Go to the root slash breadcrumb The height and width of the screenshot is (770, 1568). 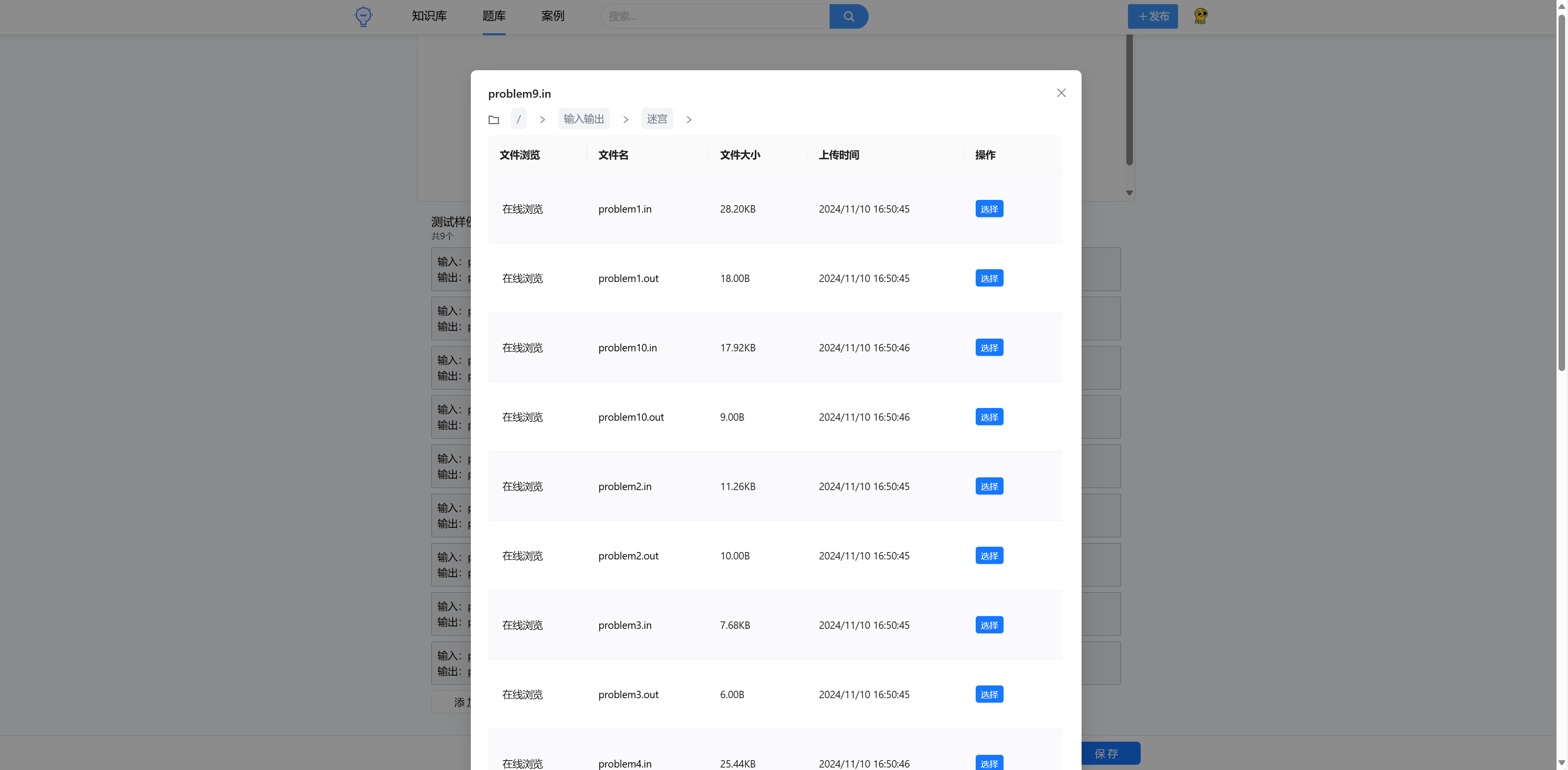point(518,119)
